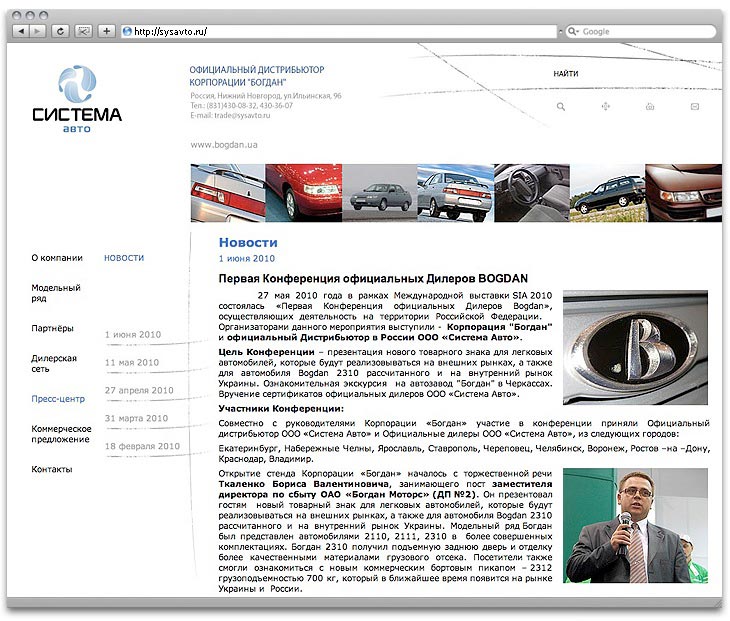The width and height of the screenshot is (730, 621).
Task: Open the www.bogdan.ua link
Action: pos(223,145)
